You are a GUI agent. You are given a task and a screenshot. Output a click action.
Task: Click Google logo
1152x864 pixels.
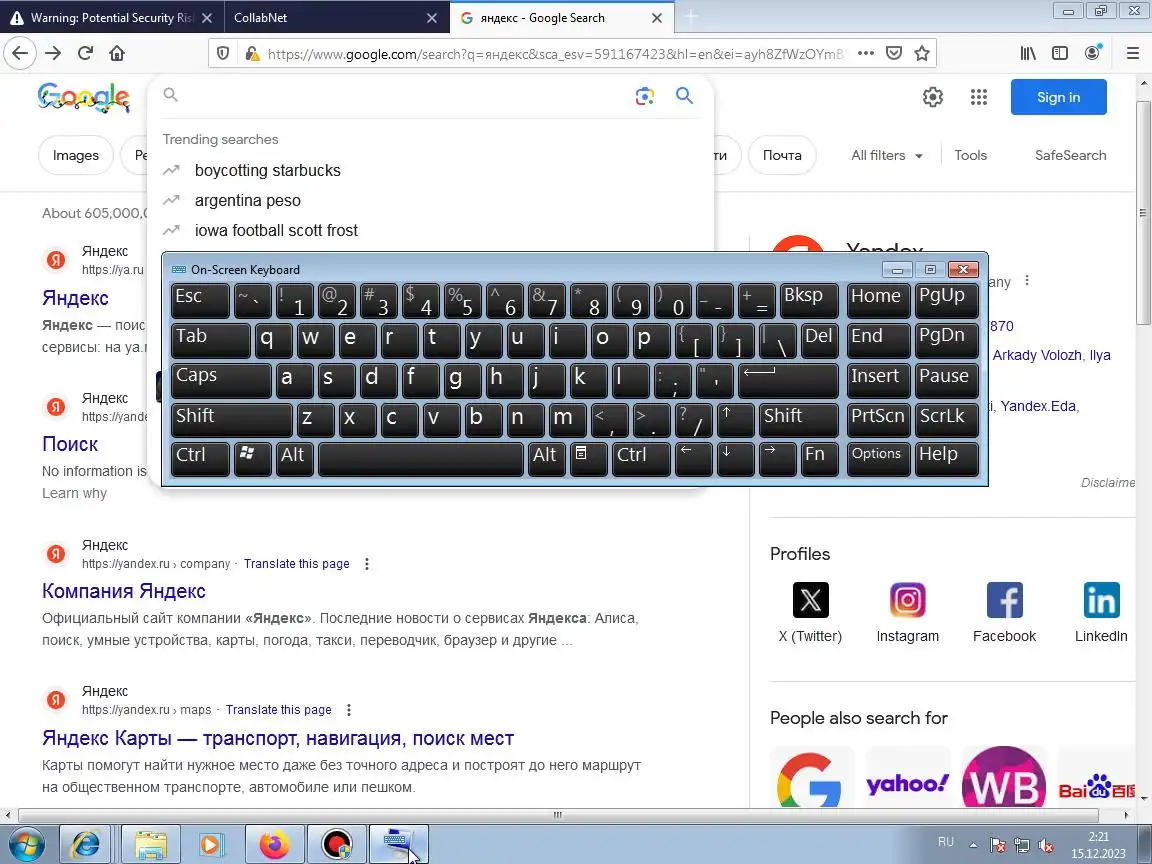pyautogui.click(x=84, y=97)
